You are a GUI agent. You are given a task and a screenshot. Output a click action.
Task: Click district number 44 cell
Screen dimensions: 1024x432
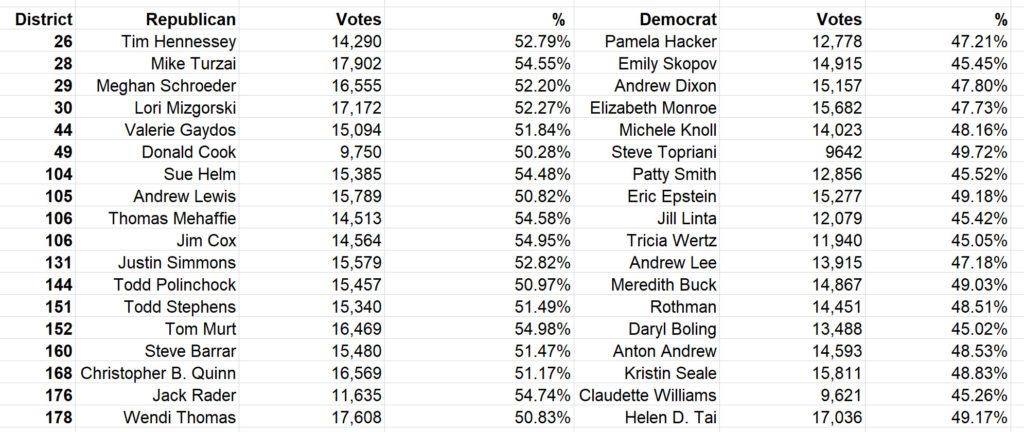coord(38,130)
